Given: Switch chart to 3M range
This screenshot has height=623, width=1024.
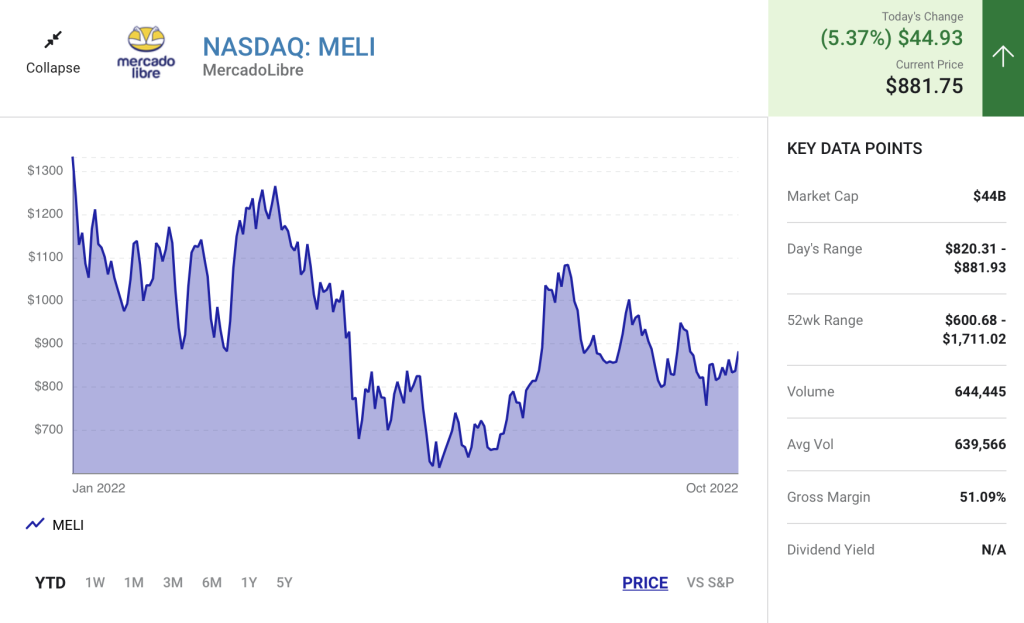Looking at the screenshot, I should (x=173, y=583).
